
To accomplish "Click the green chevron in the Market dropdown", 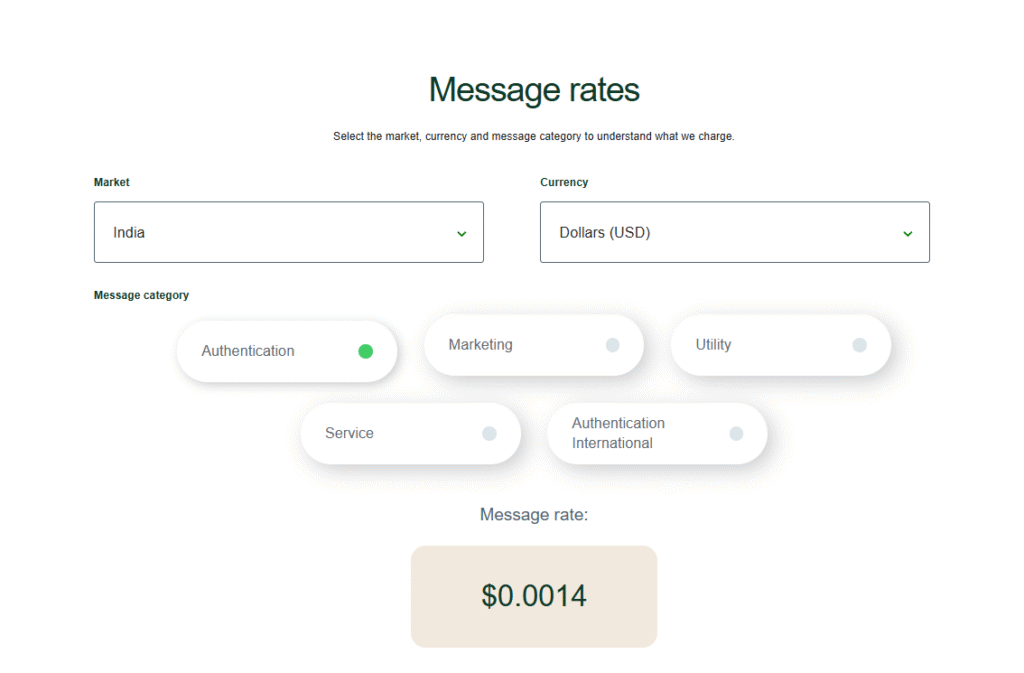I will click(x=462, y=233).
